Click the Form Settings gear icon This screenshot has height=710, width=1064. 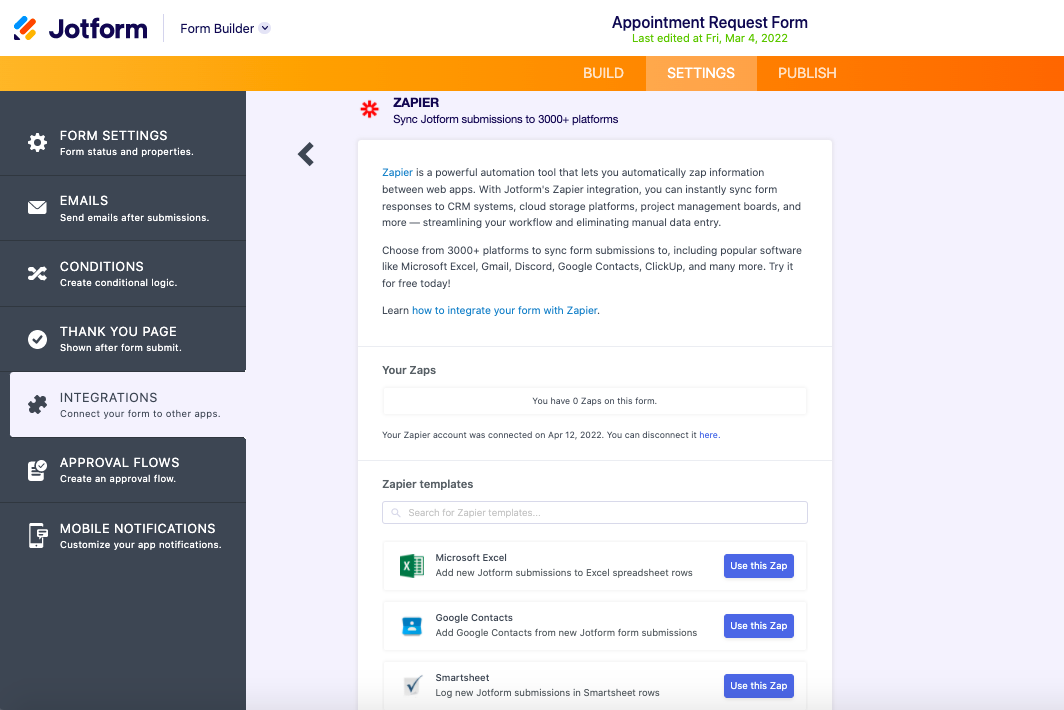37,143
